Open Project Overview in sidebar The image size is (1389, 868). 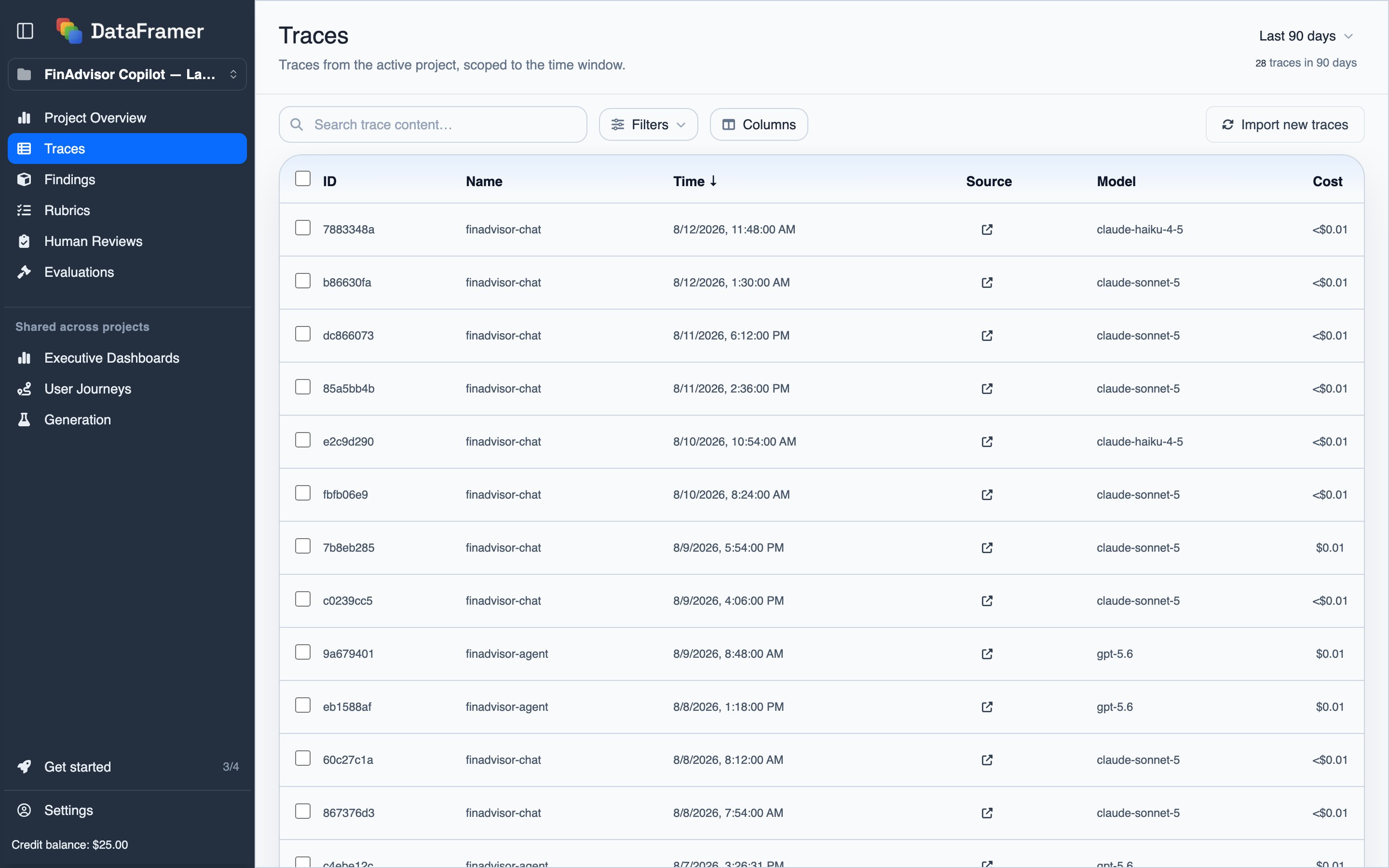tap(127, 118)
